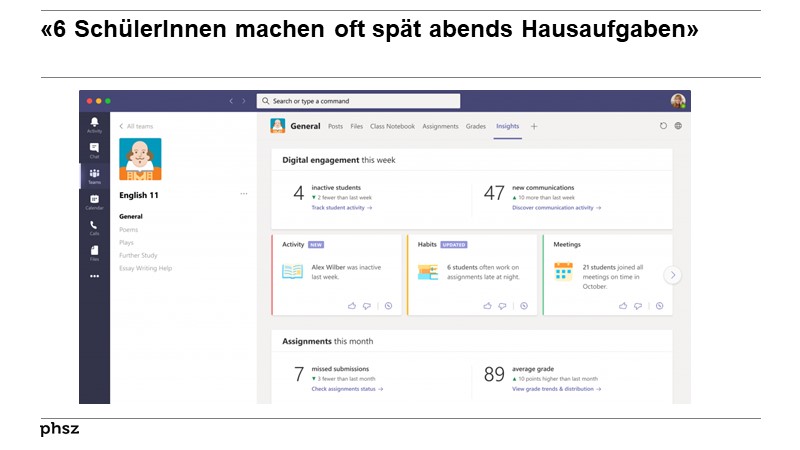
Task: Open English 11 team options ellipsis
Action: click(244, 194)
